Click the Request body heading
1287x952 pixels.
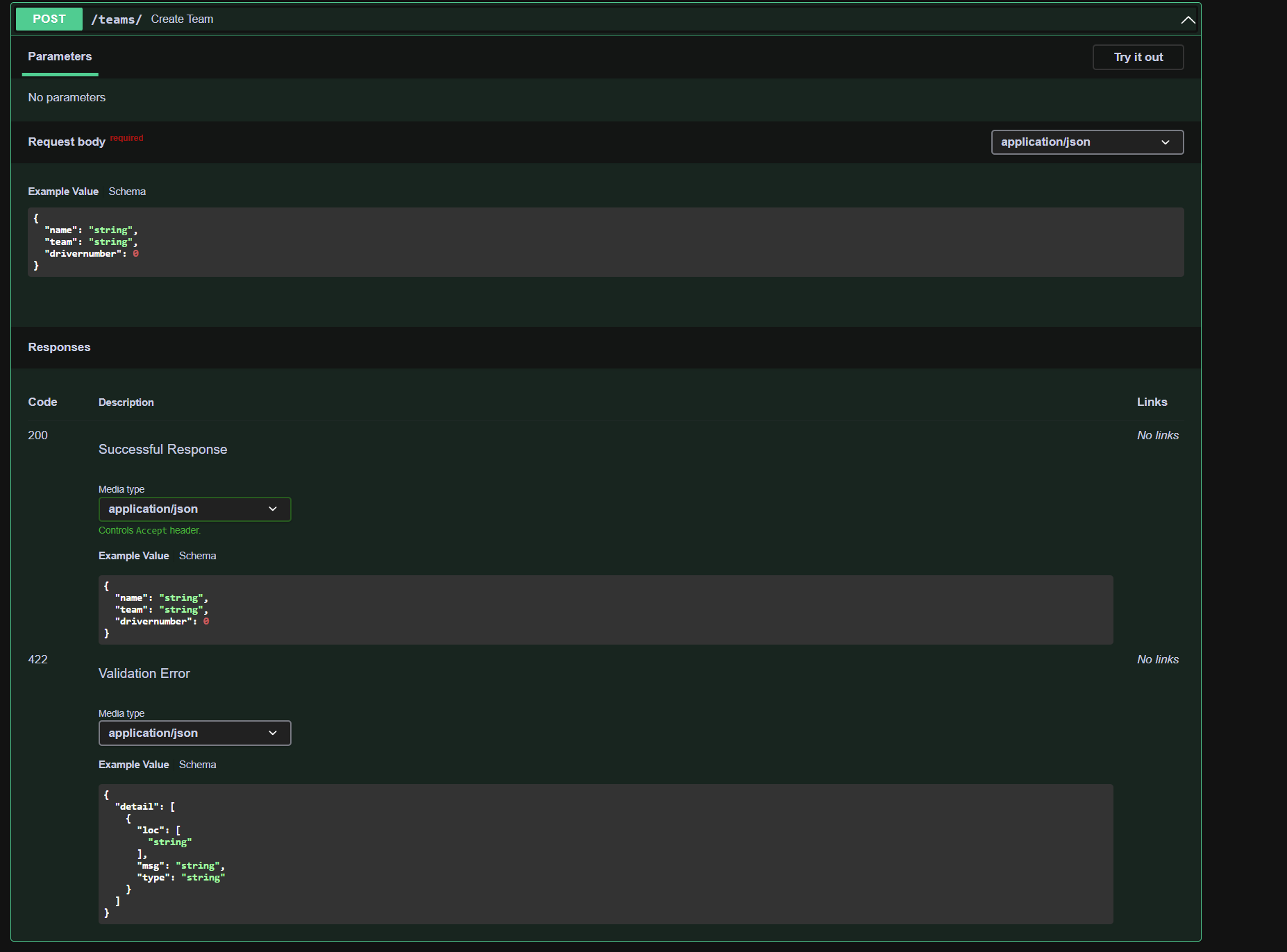pos(67,142)
